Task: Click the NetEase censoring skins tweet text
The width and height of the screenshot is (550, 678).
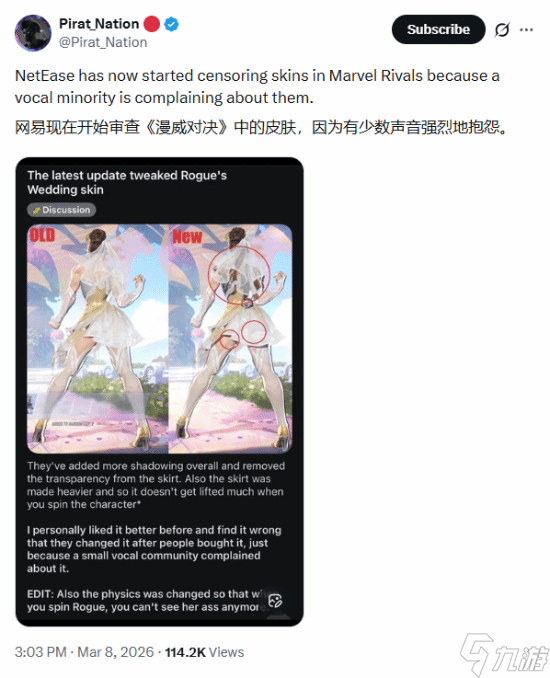Action: click(x=257, y=86)
